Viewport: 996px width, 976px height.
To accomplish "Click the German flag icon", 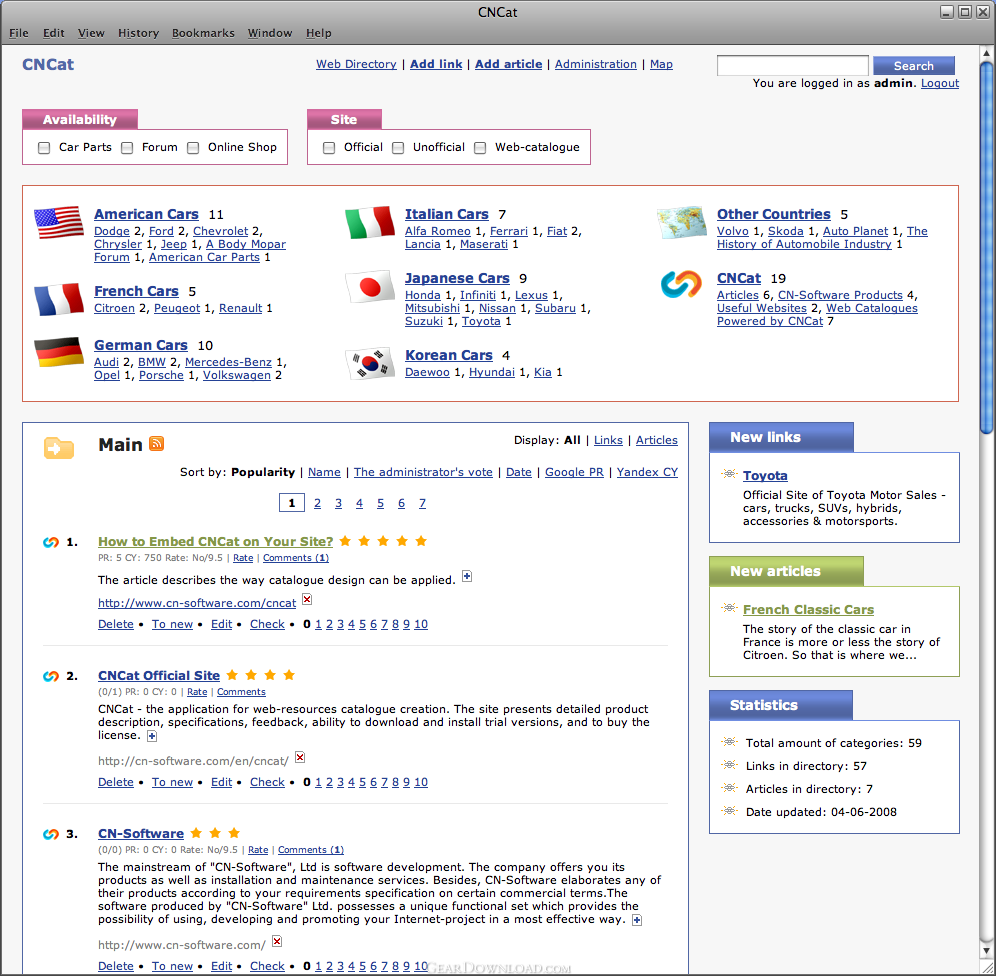I will [58, 352].
